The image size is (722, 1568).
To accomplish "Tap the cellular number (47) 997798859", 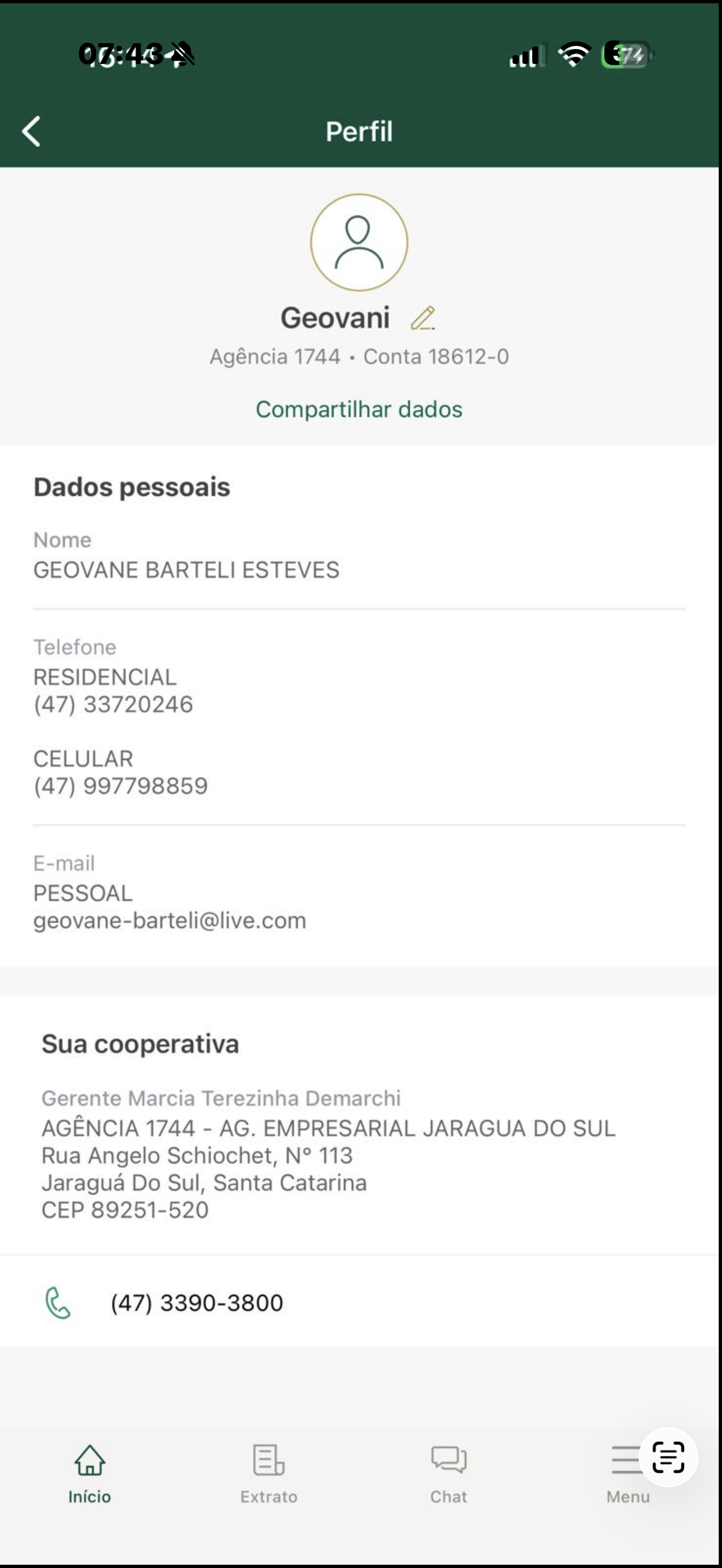I will click(x=120, y=786).
